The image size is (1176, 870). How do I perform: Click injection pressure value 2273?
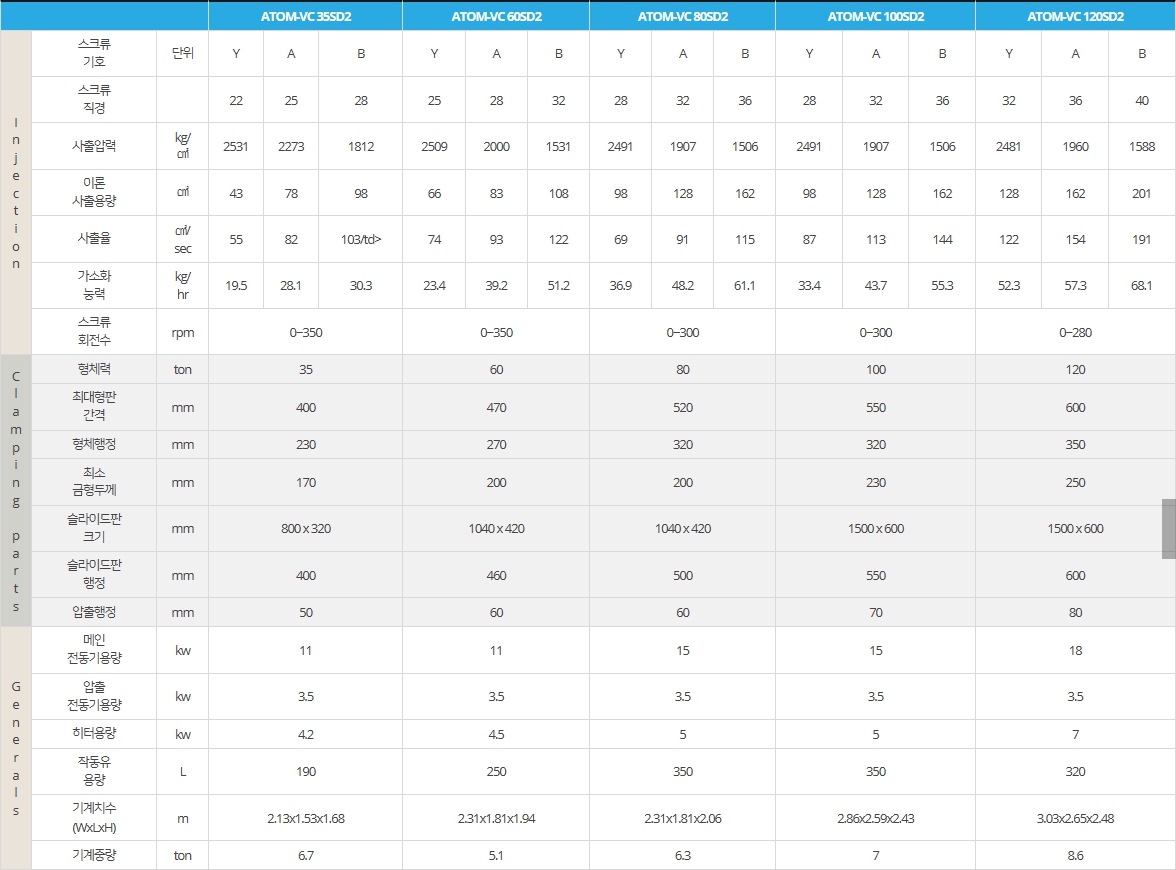click(x=291, y=147)
